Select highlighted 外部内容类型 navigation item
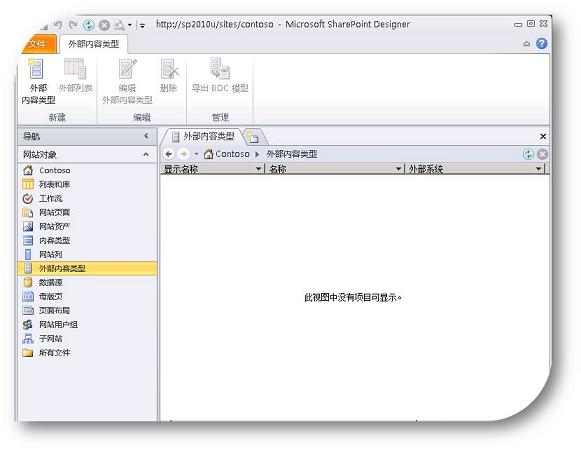 point(88,268)
